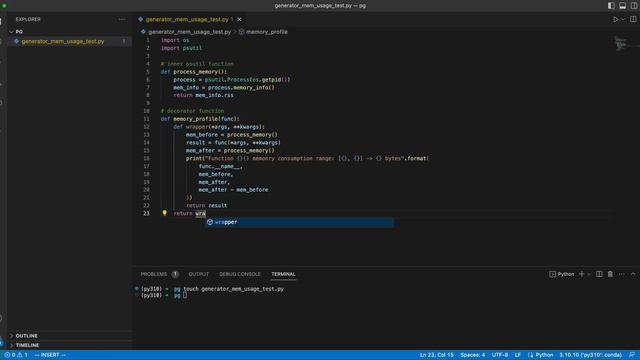The height and width of the screenshot is (360, 640).
Task: Open the new terminal profile dropdown
Action: click(x=589, y=274)
